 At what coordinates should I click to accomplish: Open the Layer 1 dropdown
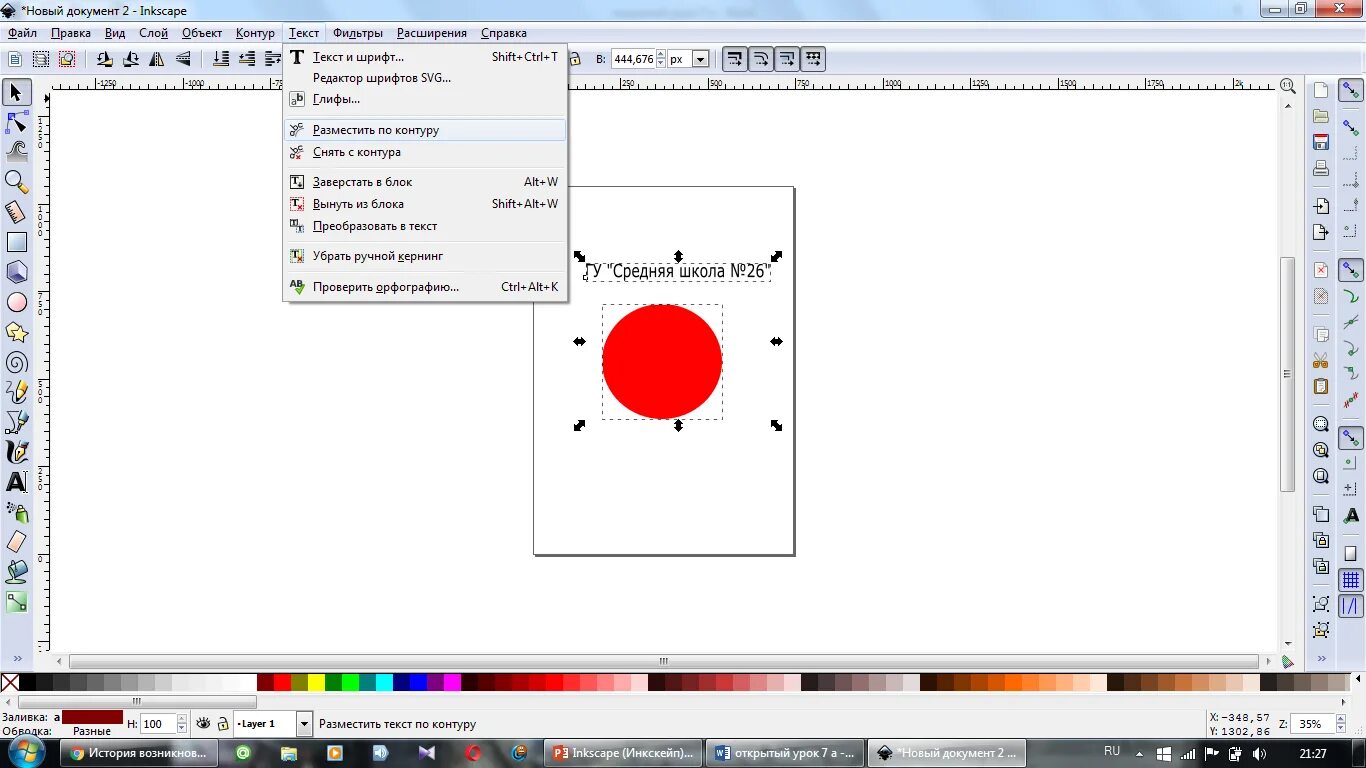tap(304, 723)
